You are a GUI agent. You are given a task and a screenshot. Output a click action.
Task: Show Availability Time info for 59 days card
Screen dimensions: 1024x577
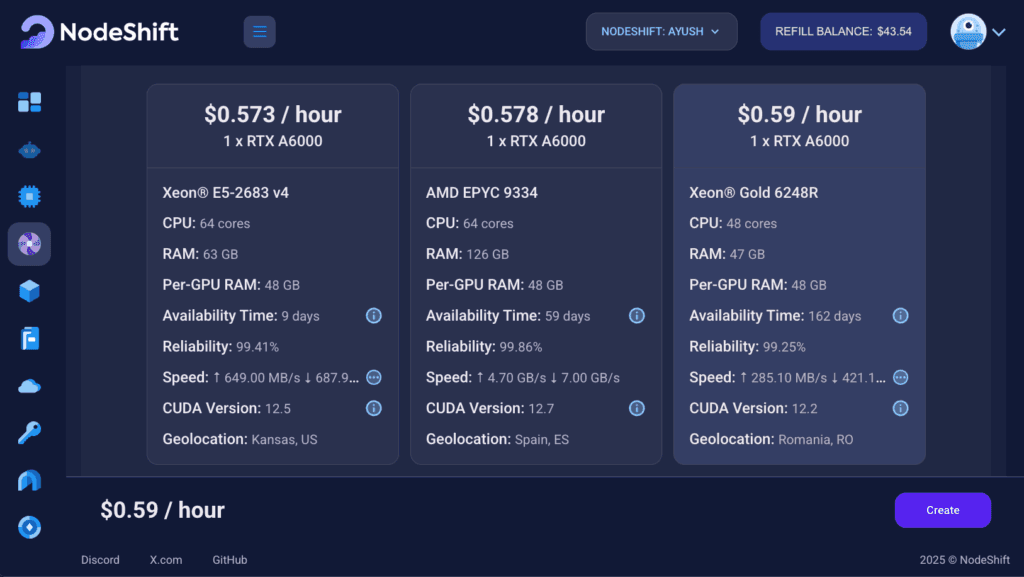637,316
